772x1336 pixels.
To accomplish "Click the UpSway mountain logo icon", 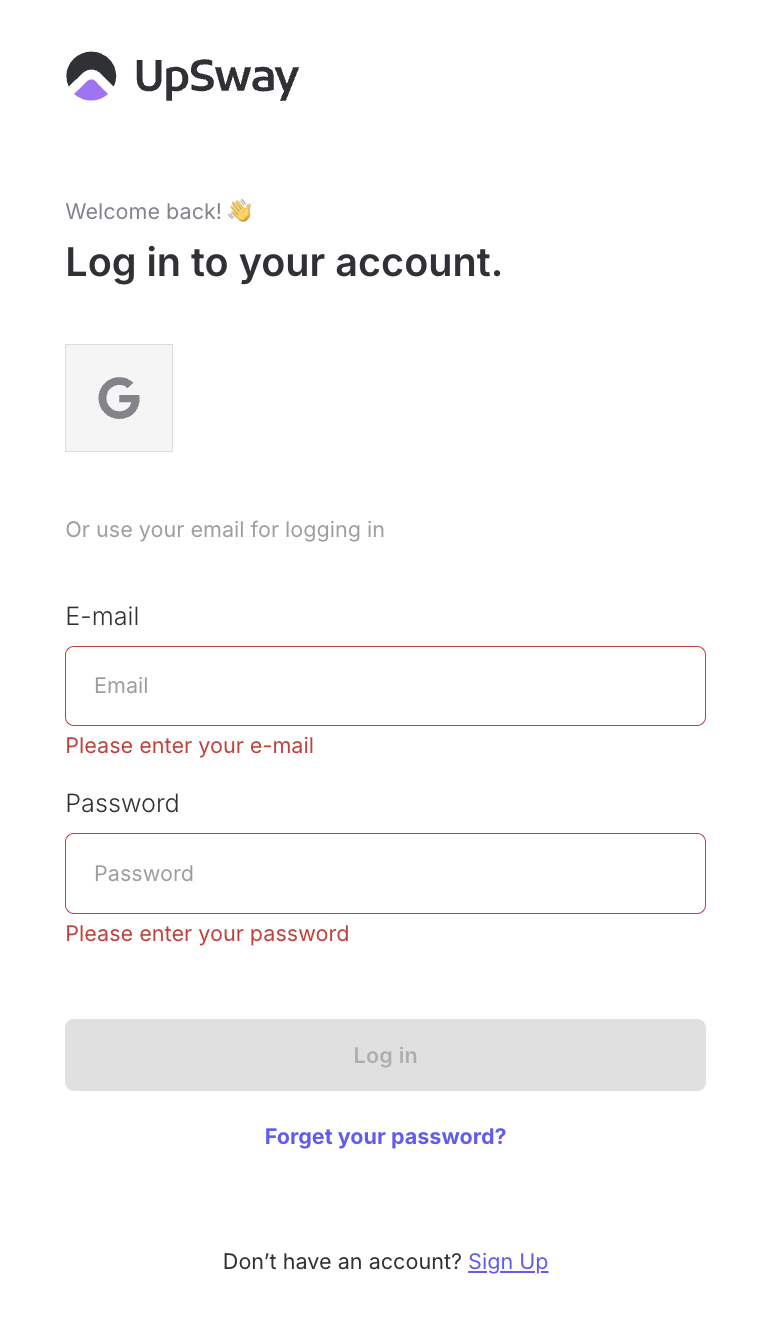I will click(91, 77).
